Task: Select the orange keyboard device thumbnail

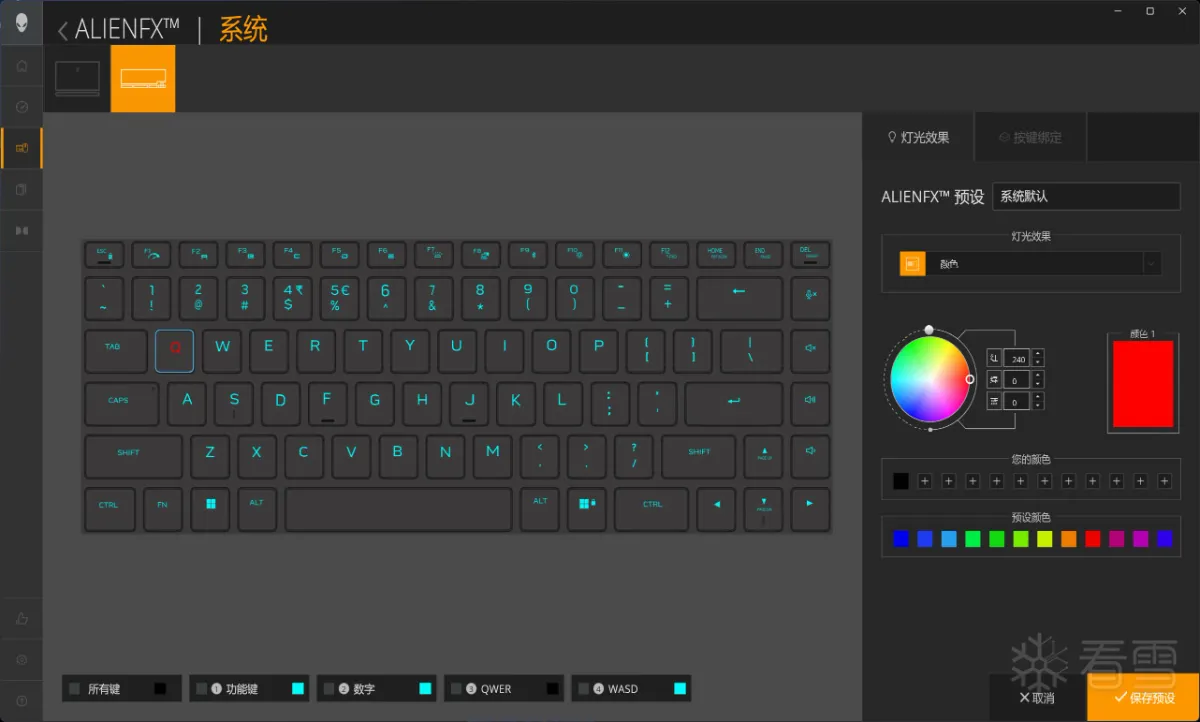Action: 142,78
